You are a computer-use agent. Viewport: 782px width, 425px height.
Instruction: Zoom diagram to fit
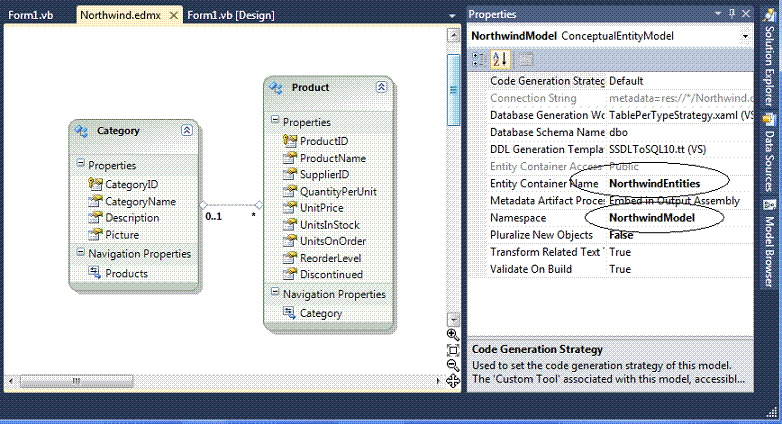click(452, 350)
